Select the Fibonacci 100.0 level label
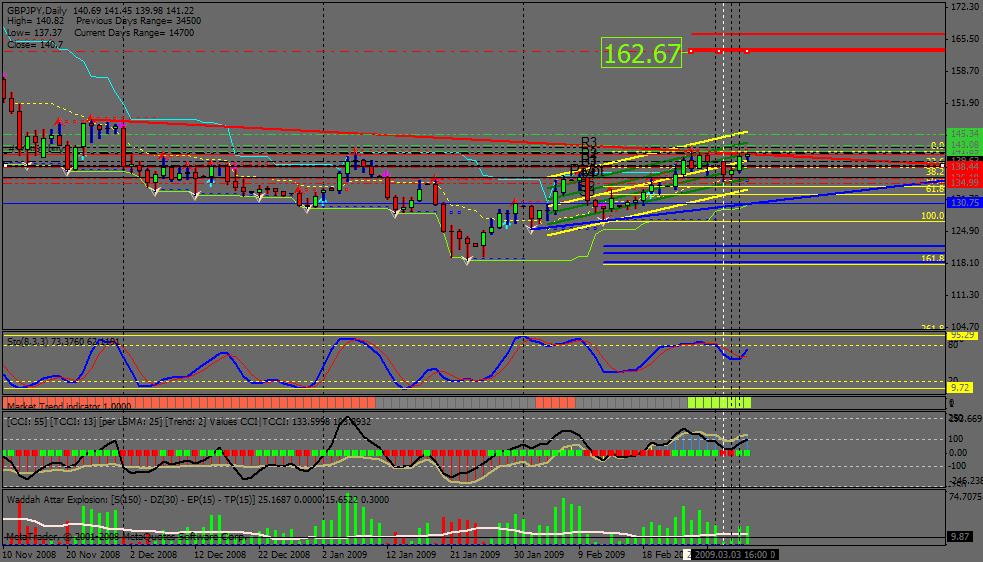This screenshot has width=983, height=562. (x=932, y=216)
